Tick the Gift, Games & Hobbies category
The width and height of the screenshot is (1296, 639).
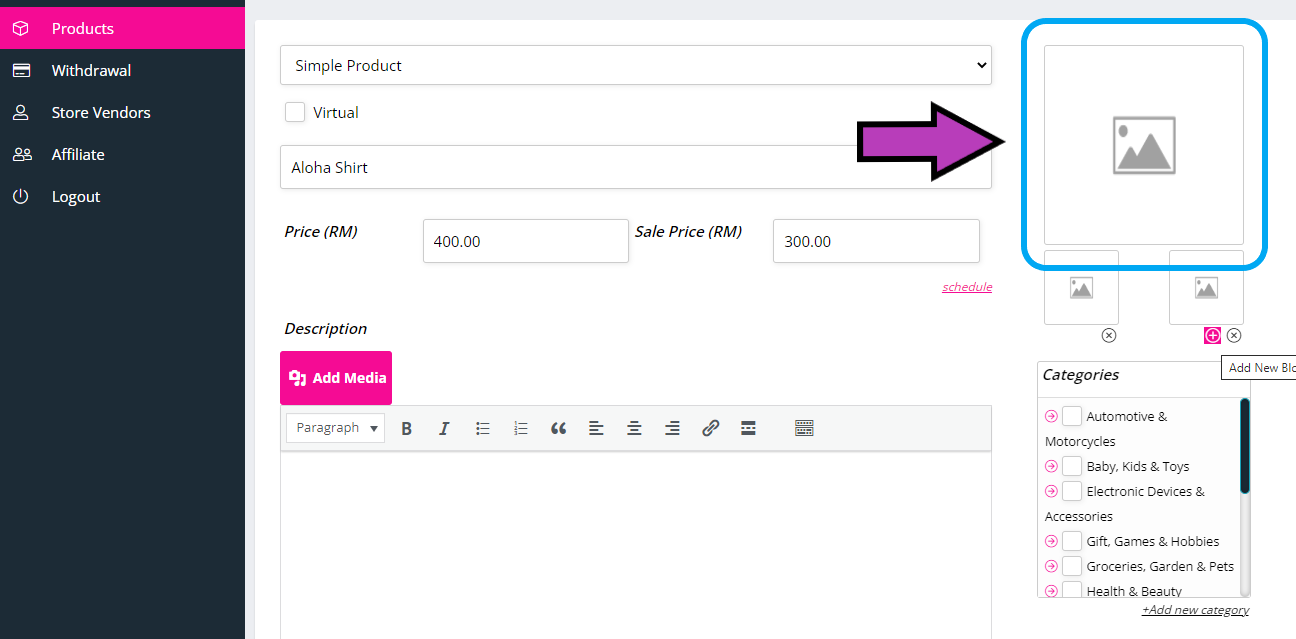[x=1072, y=541]
